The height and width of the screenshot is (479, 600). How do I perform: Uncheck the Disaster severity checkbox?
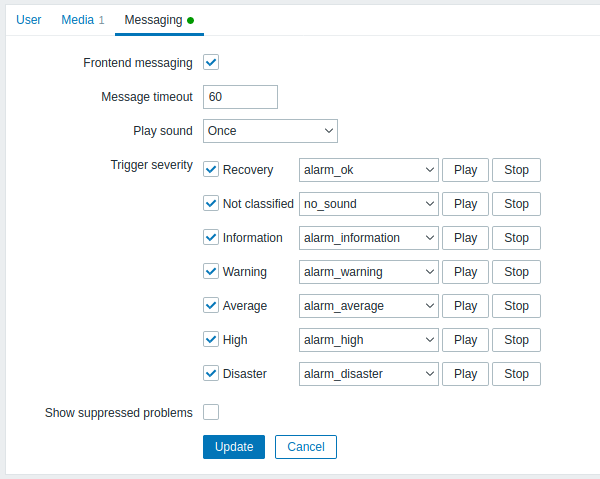pyautogui.click(x=211, y=373)
